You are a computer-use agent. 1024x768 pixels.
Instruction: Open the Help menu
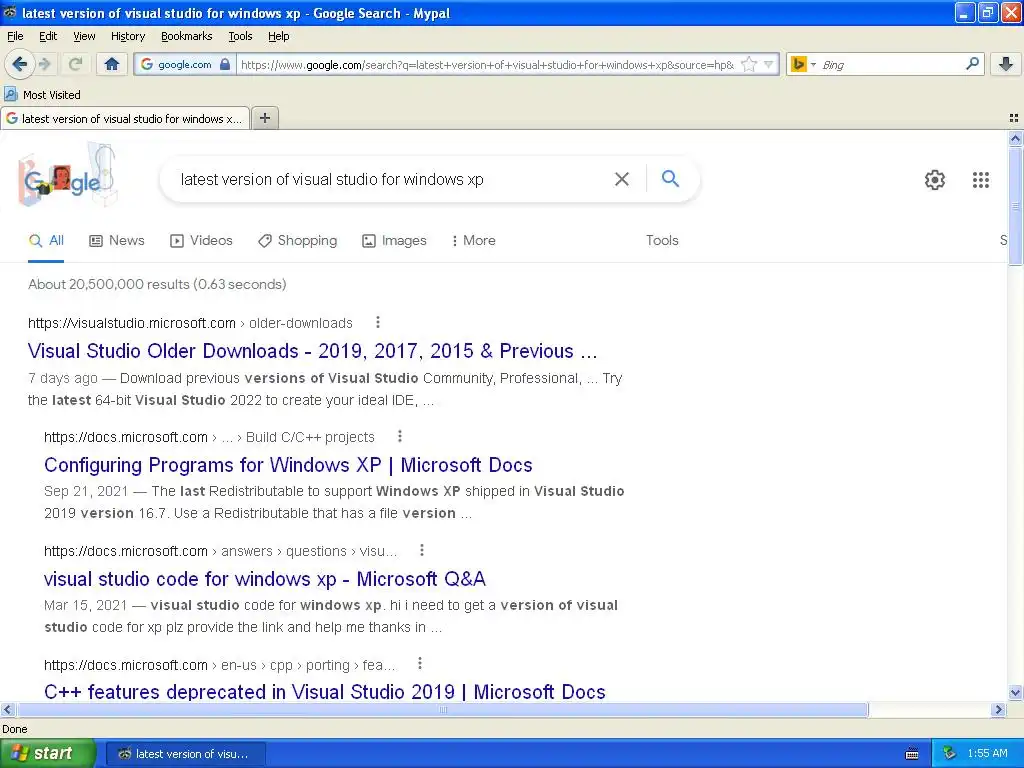pyautogui.click(x=279, y=36)
